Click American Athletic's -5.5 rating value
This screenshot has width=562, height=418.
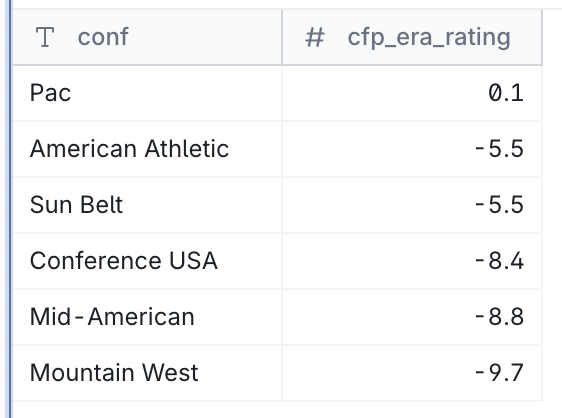coord(499,149)
